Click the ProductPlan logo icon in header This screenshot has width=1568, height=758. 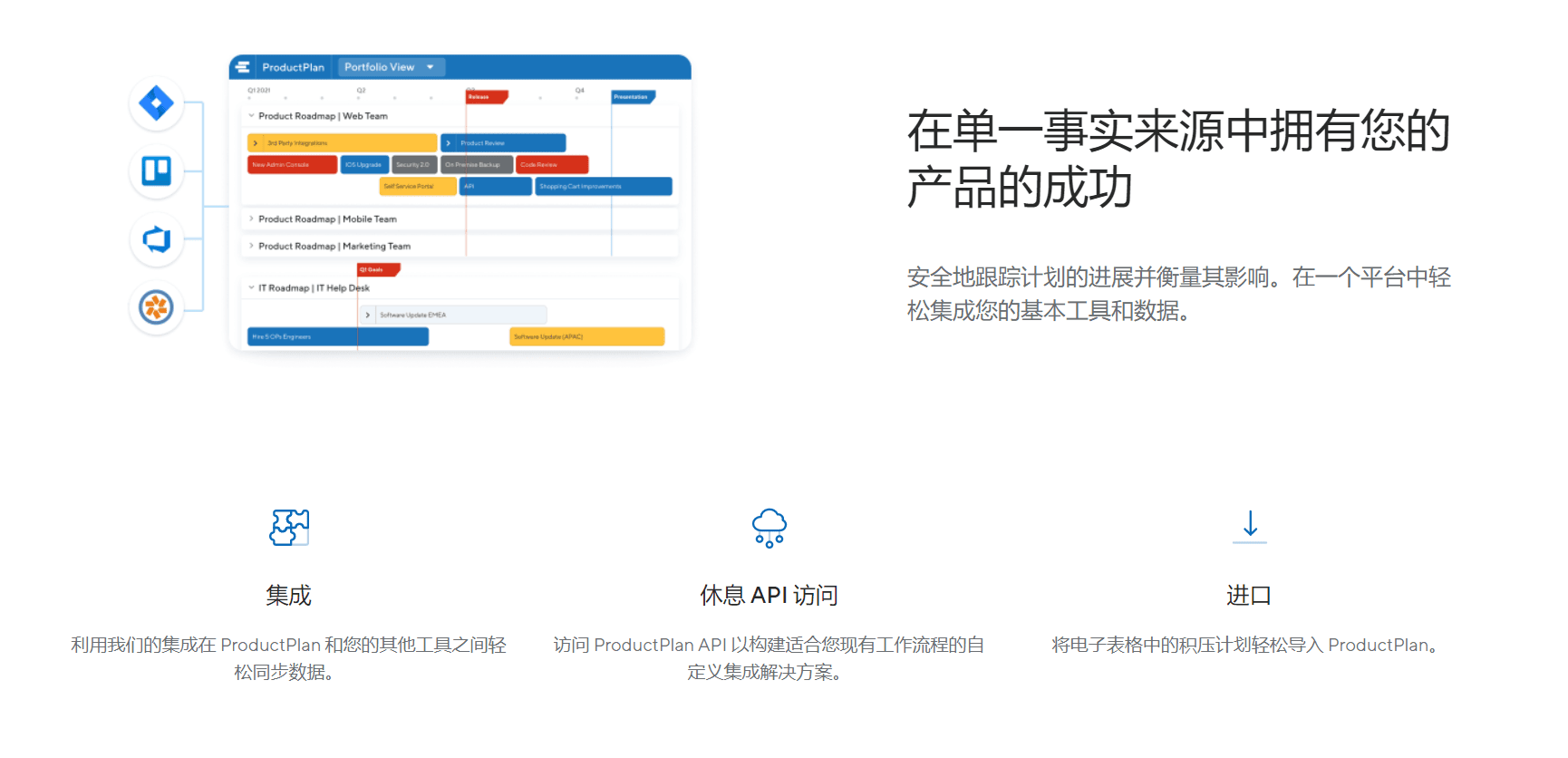(242, 67)
